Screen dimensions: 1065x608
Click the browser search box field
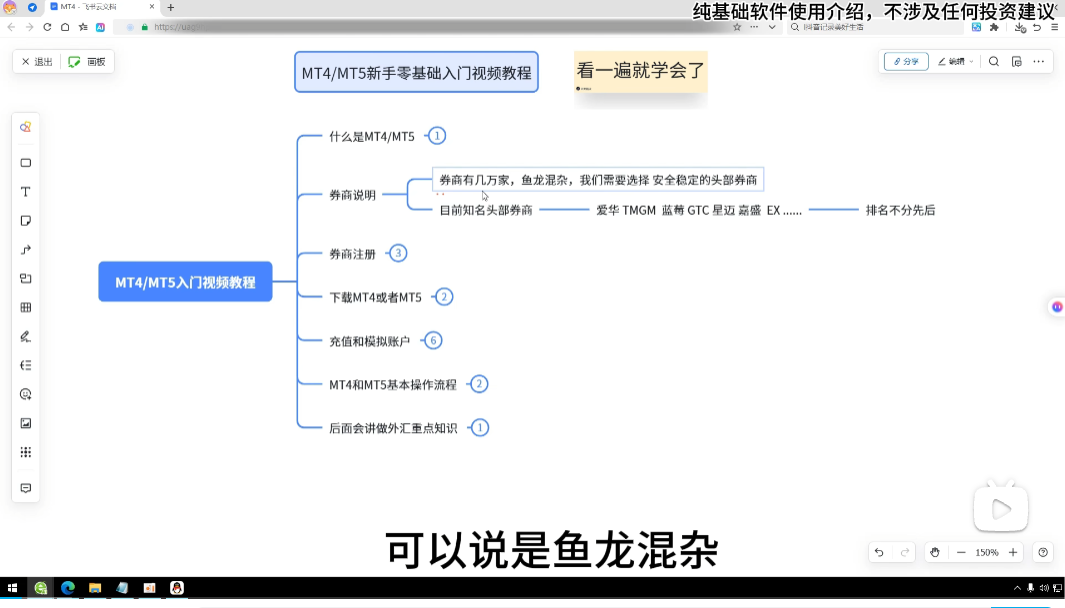click(x=876, y=27)
